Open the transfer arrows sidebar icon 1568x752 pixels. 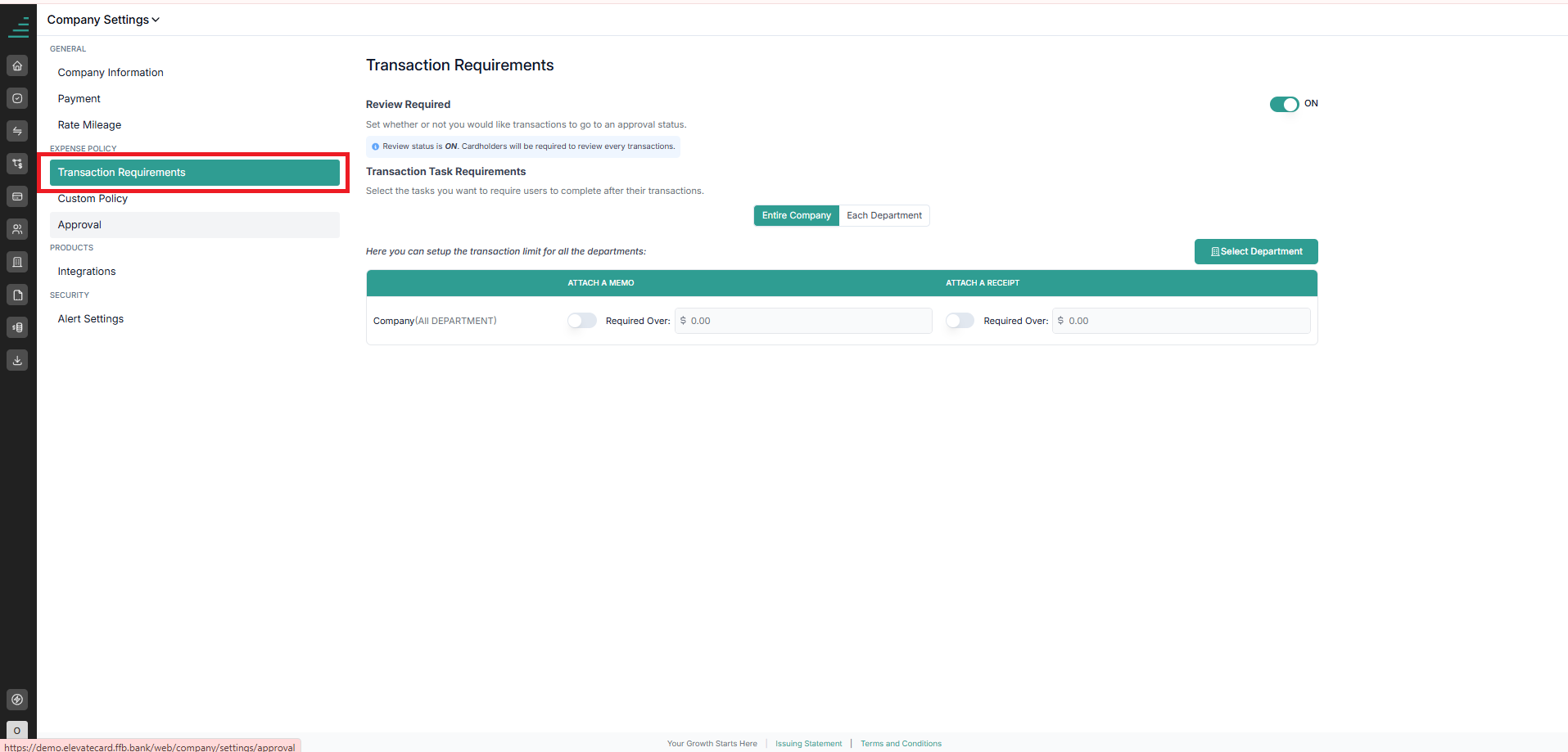pos(17,131)
